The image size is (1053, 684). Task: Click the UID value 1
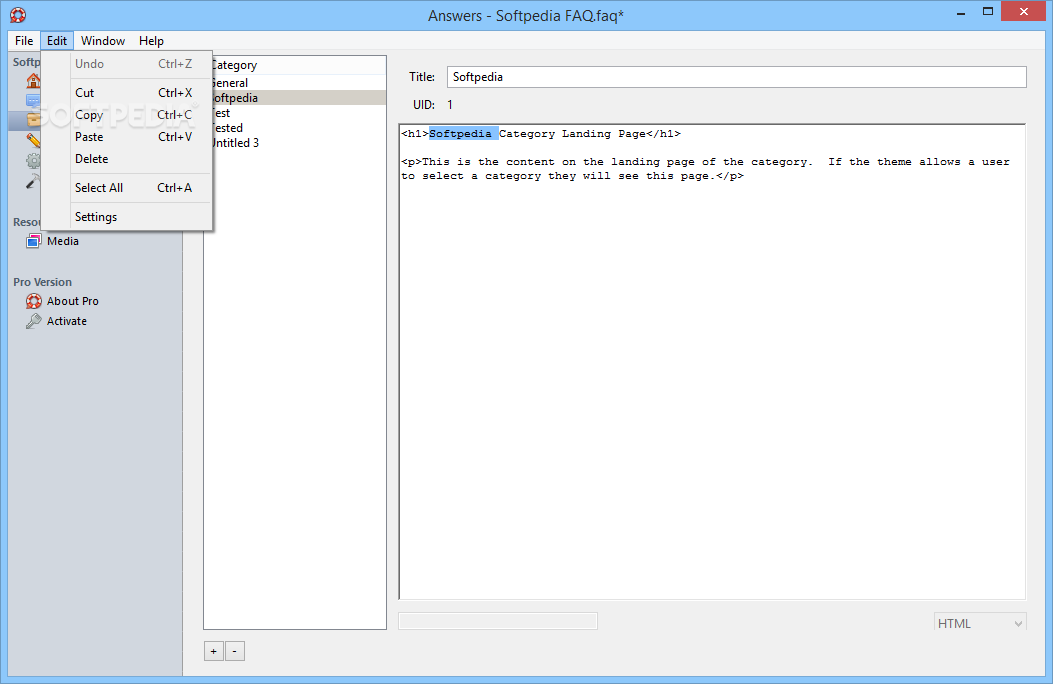[450, 105]
